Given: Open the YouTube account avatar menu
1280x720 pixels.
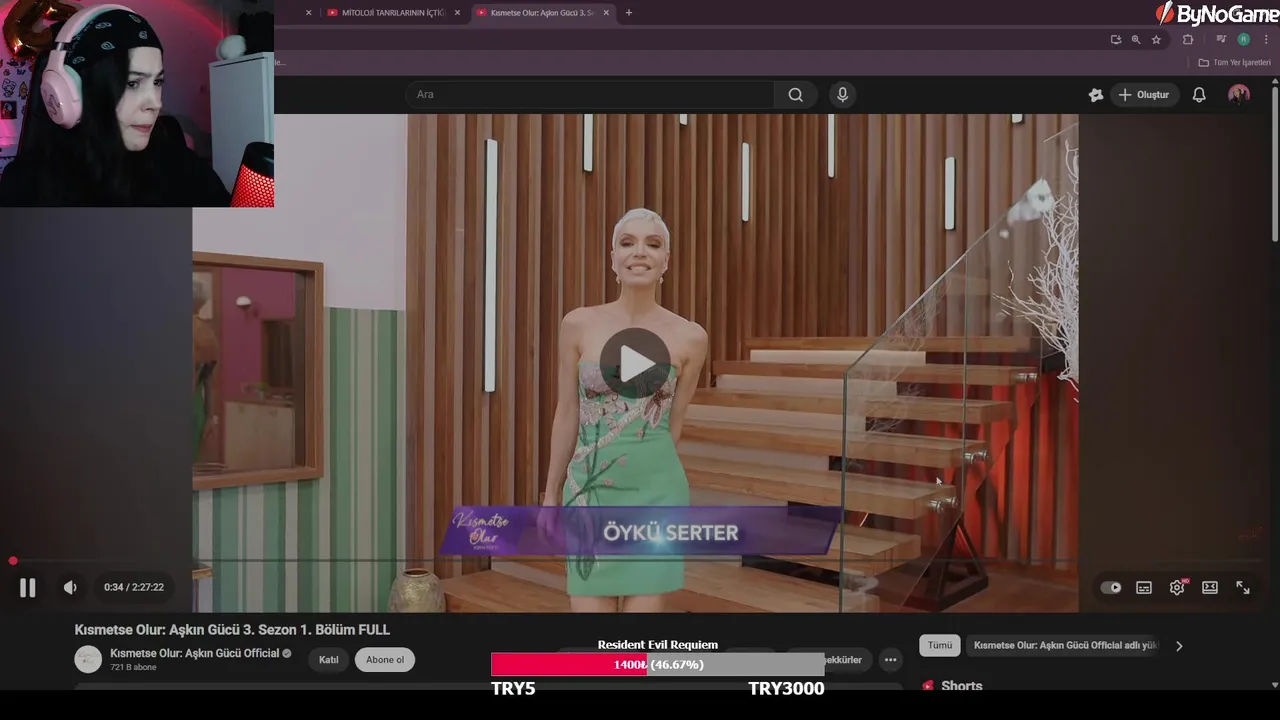Looking at the screenshot, I should click(1239, 95).
